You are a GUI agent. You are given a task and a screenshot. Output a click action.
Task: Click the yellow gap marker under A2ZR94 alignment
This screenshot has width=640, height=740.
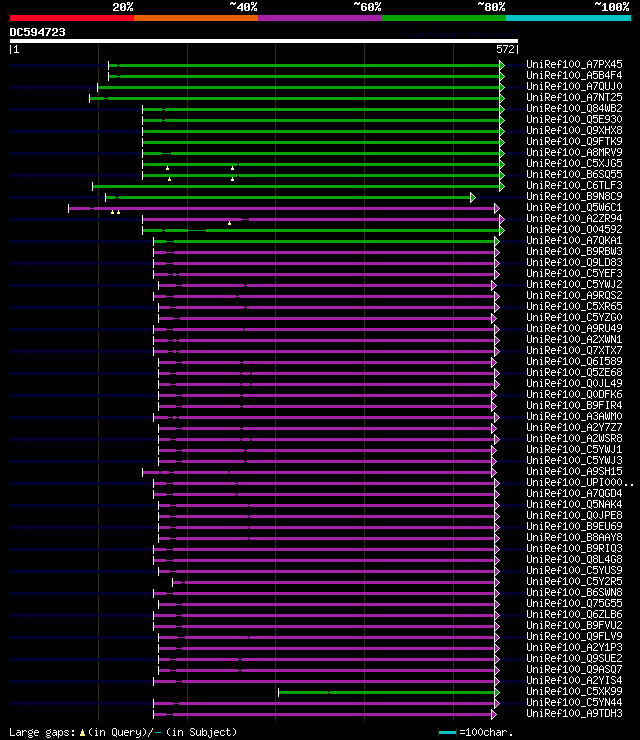[x=229, y=223]
